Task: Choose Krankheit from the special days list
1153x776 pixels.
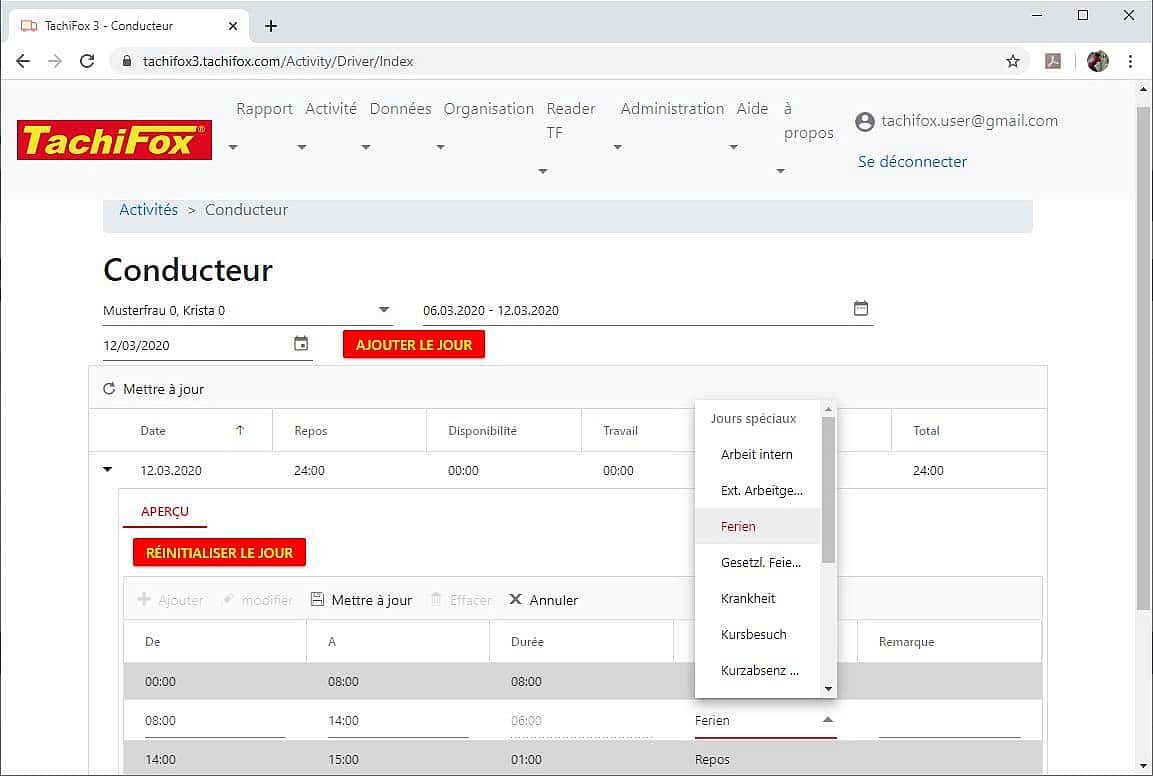Action: tap(748, 598)
